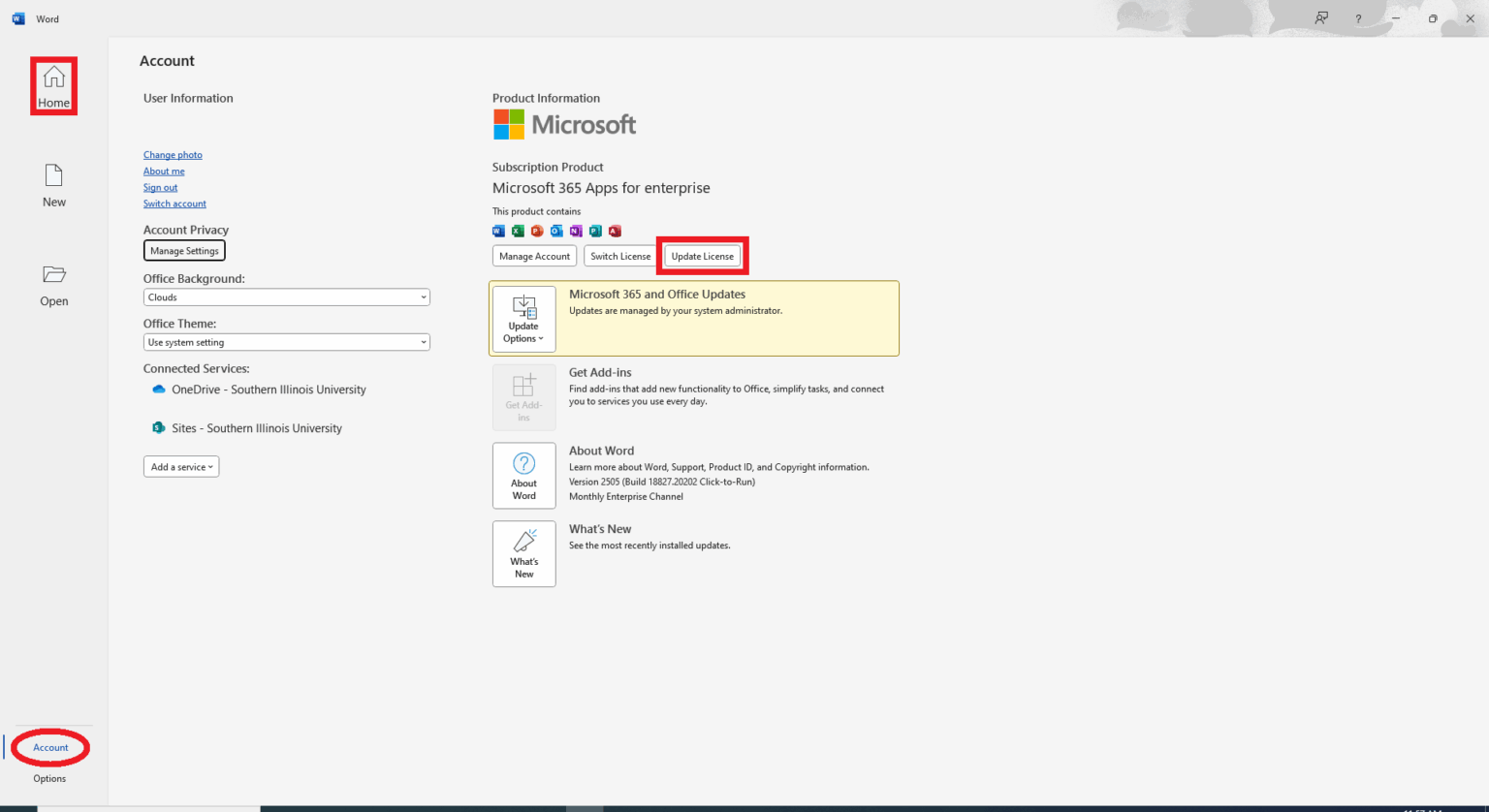The height and width of the screenshot is (812, 1489).
Task: Open the Office Theme dropdown
Action: (x=286, y=341)
